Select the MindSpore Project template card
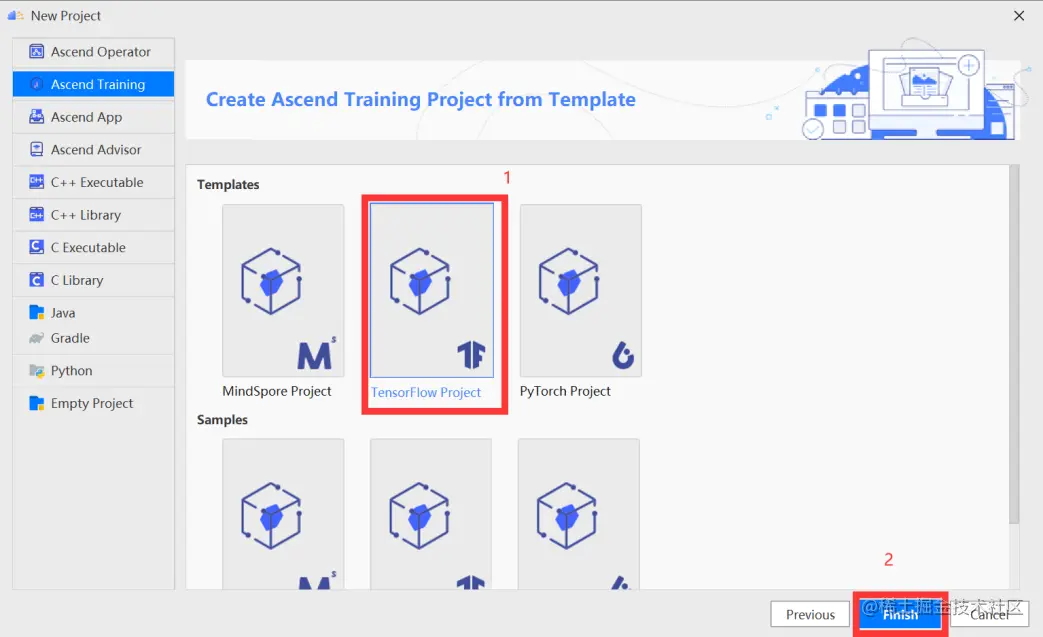The width and height of the screenshot is (1043, 637). [283, 291]
